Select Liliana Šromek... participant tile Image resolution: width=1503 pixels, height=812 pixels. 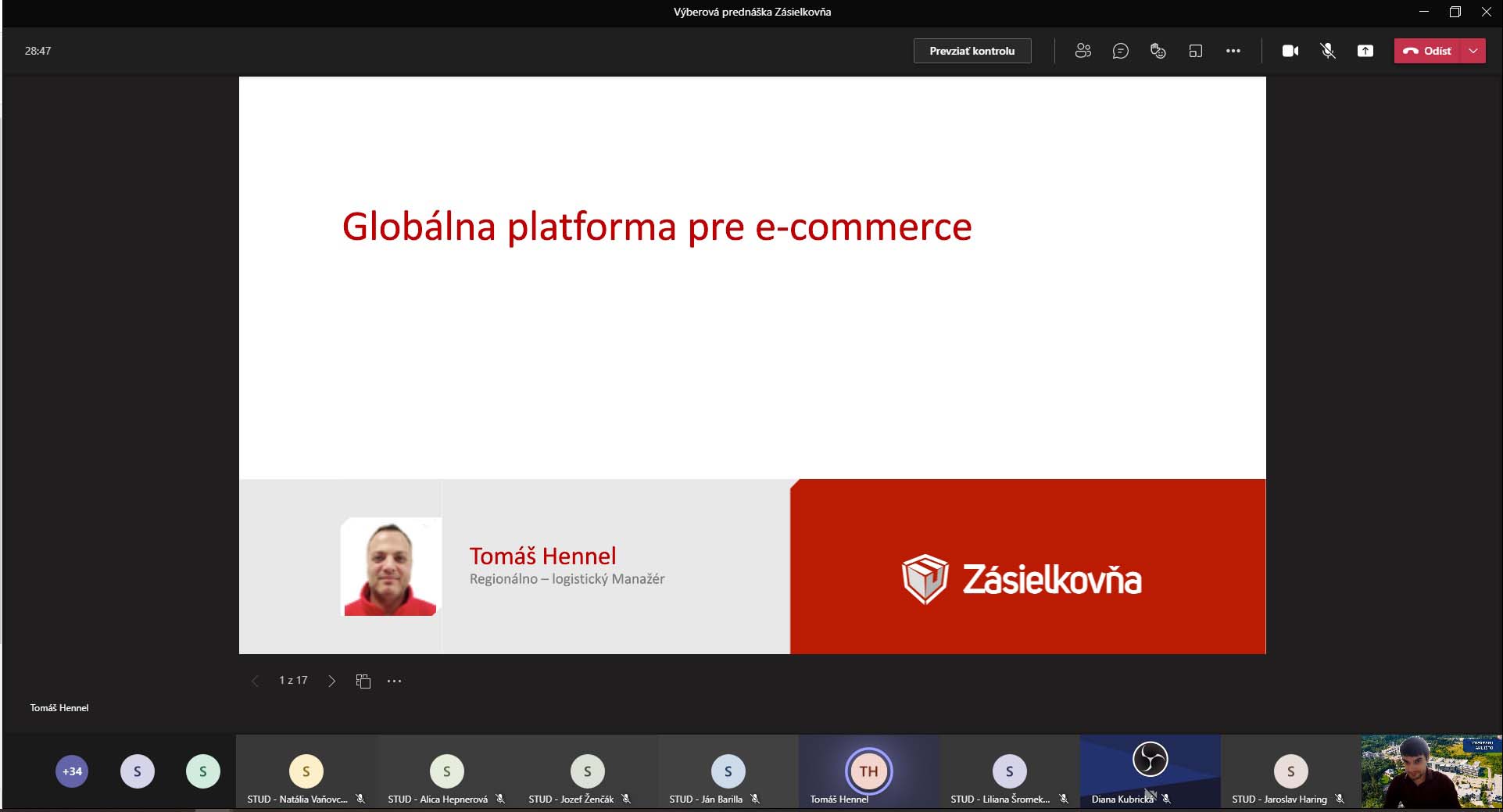pyautogui.click(x=1009, y=771)
